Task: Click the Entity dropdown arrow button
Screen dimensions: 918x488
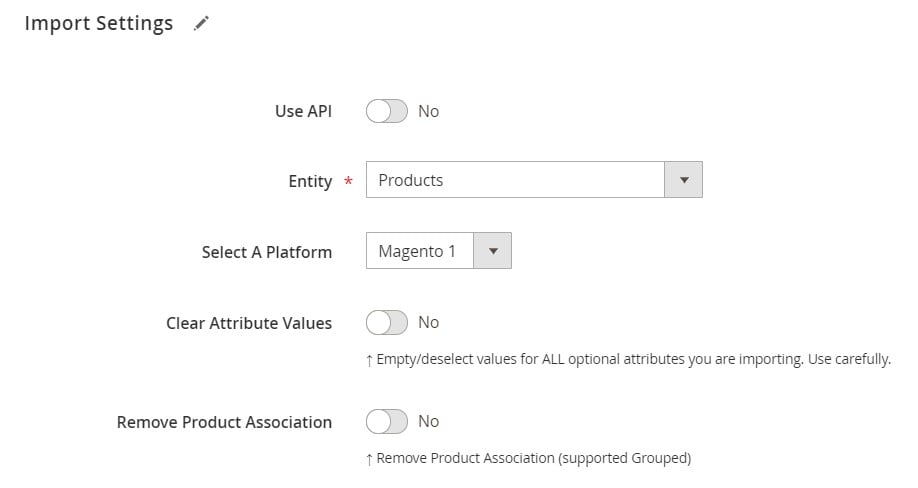Action: pos(684,180)
